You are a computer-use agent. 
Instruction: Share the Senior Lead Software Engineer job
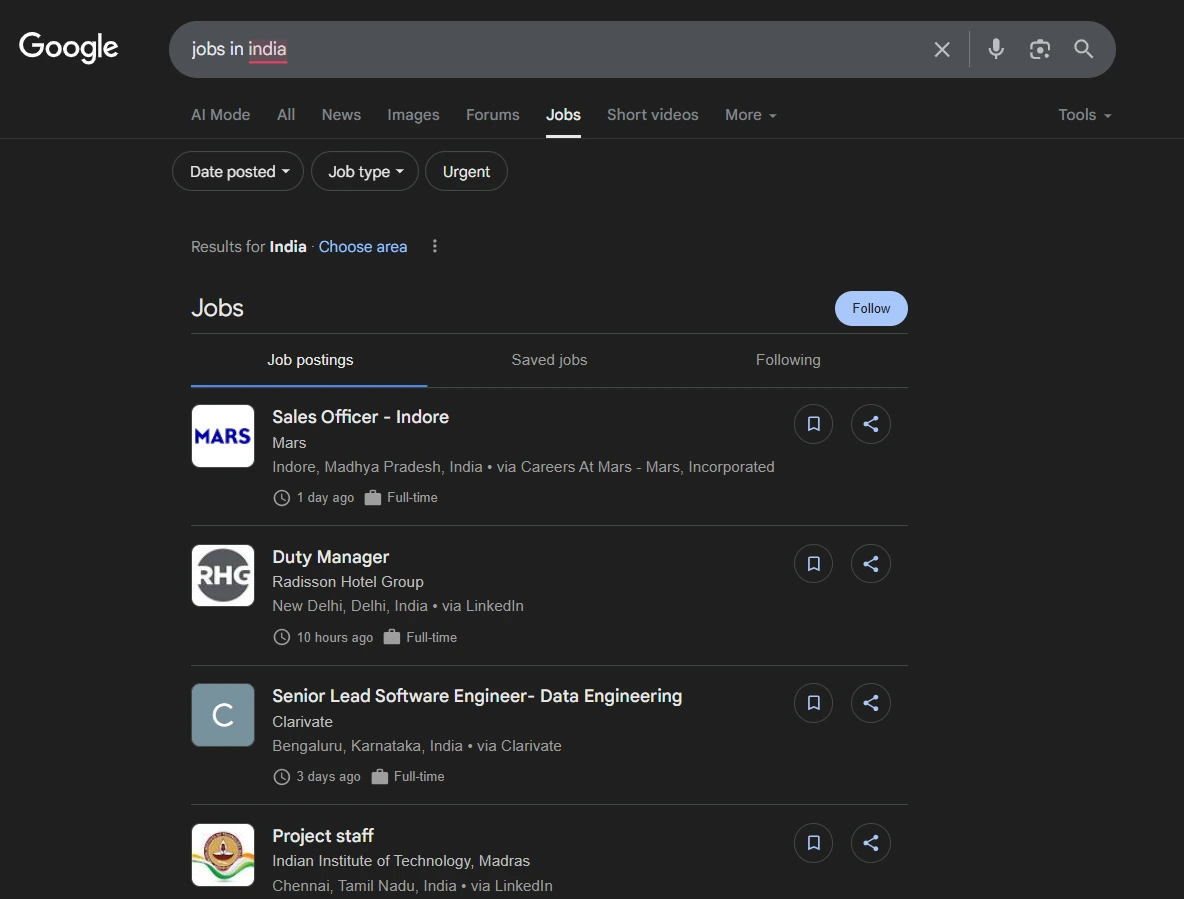[x=871, y=703]
